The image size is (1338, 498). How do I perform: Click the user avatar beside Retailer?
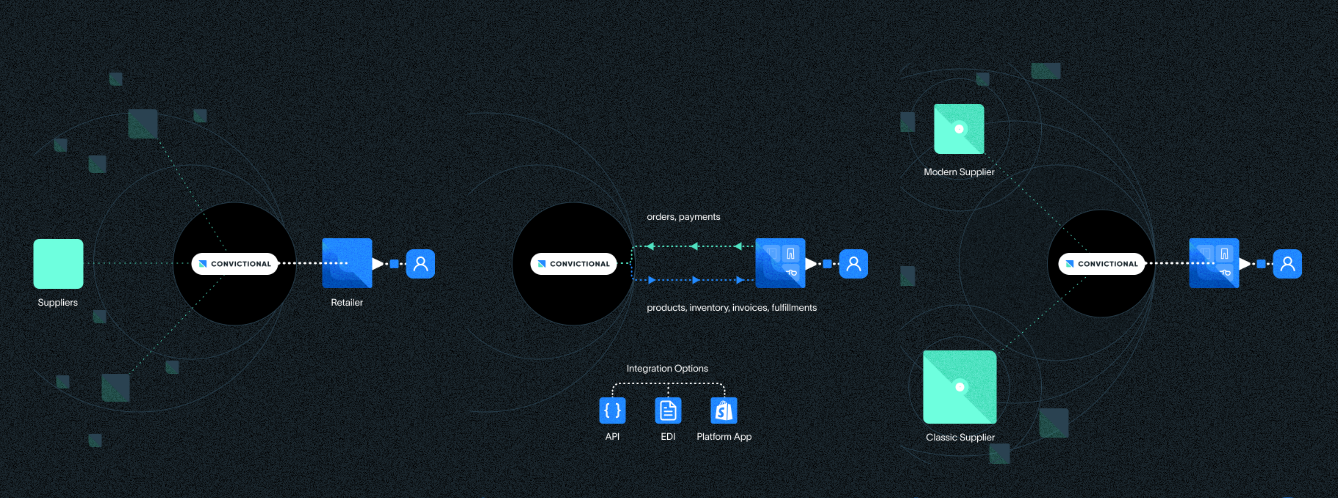coord(420,264)
